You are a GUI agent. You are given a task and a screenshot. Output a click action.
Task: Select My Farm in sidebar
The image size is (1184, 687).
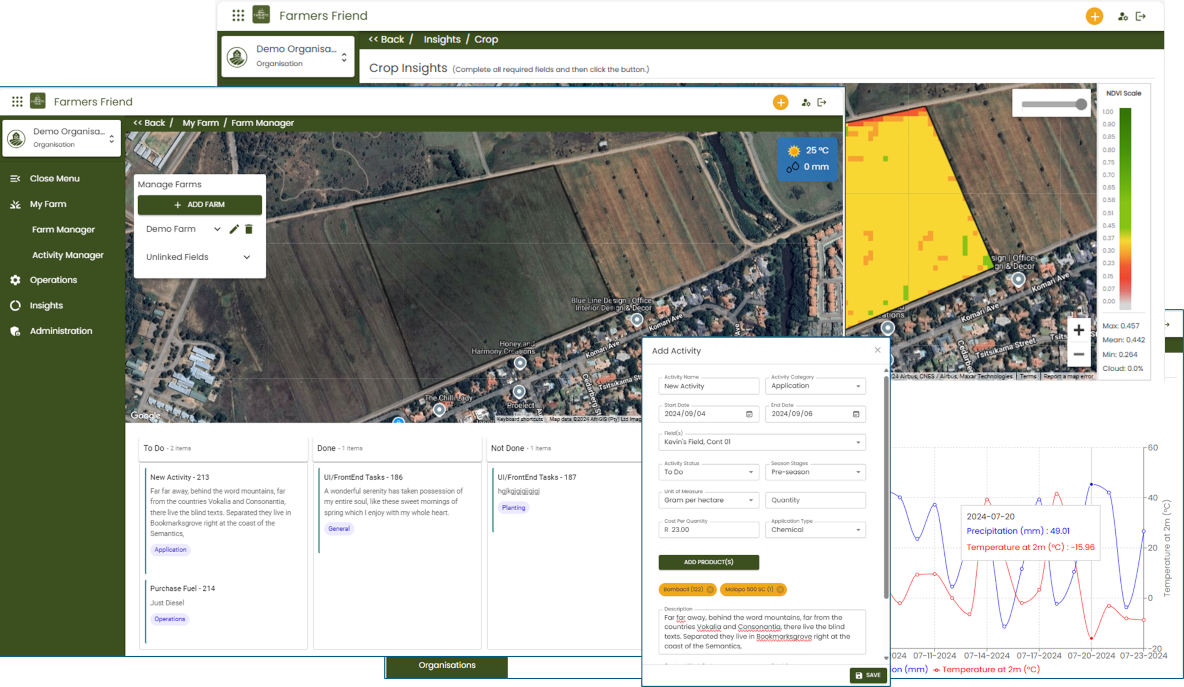click(48, 205)
